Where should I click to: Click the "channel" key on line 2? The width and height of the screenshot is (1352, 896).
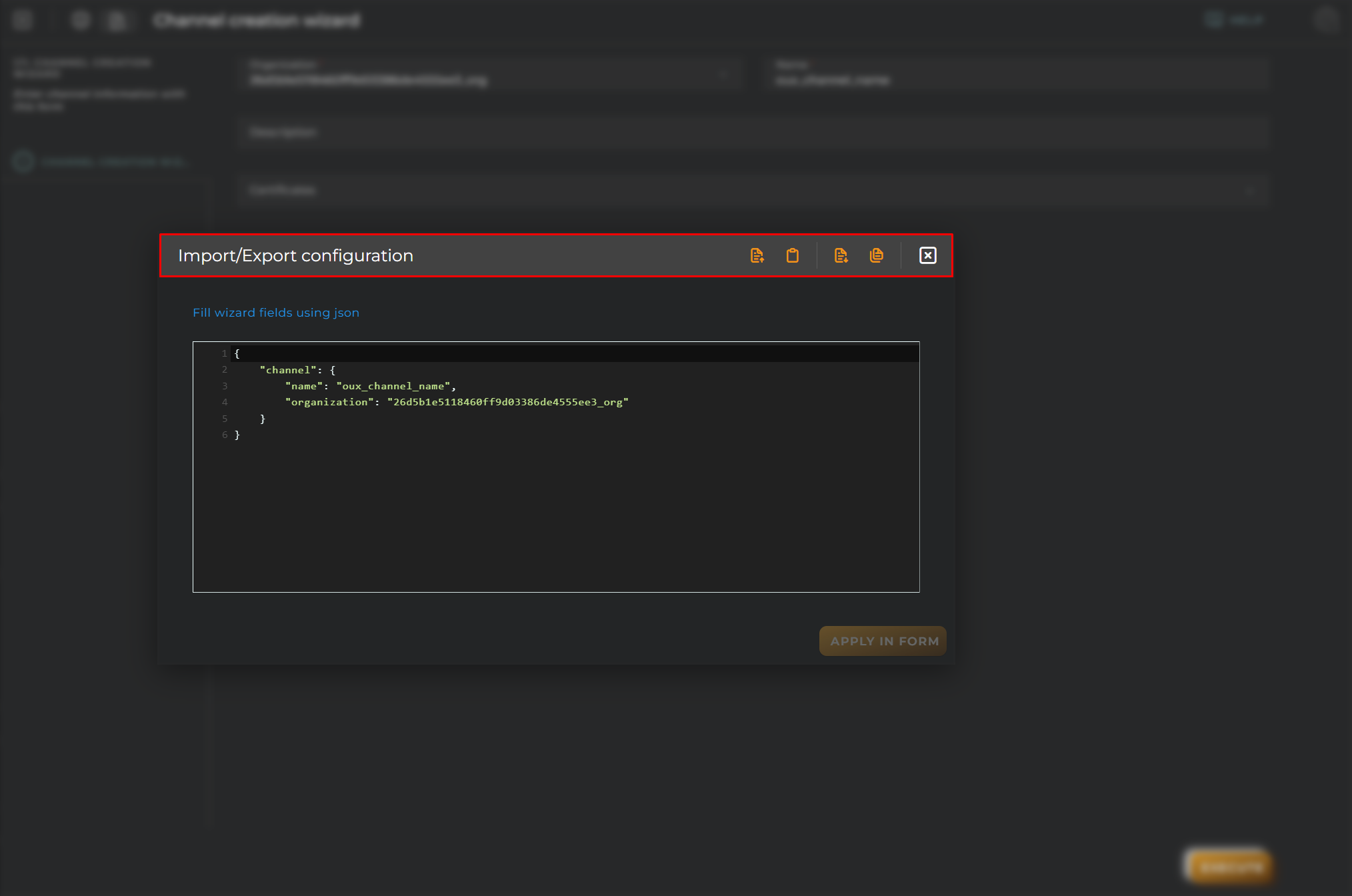tap(288, 370)
